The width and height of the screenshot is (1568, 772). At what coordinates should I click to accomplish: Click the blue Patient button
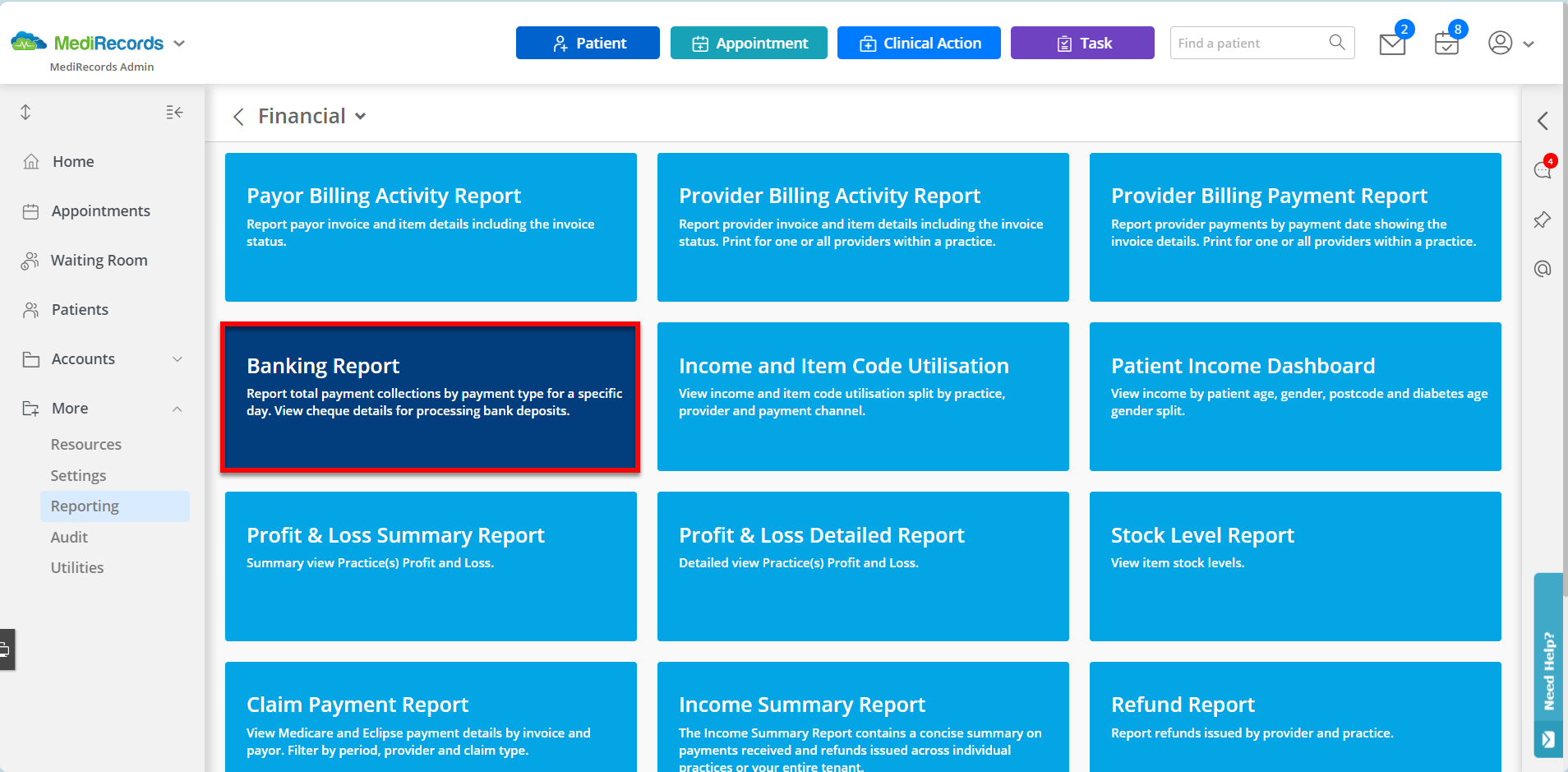[x=588, y=43]
